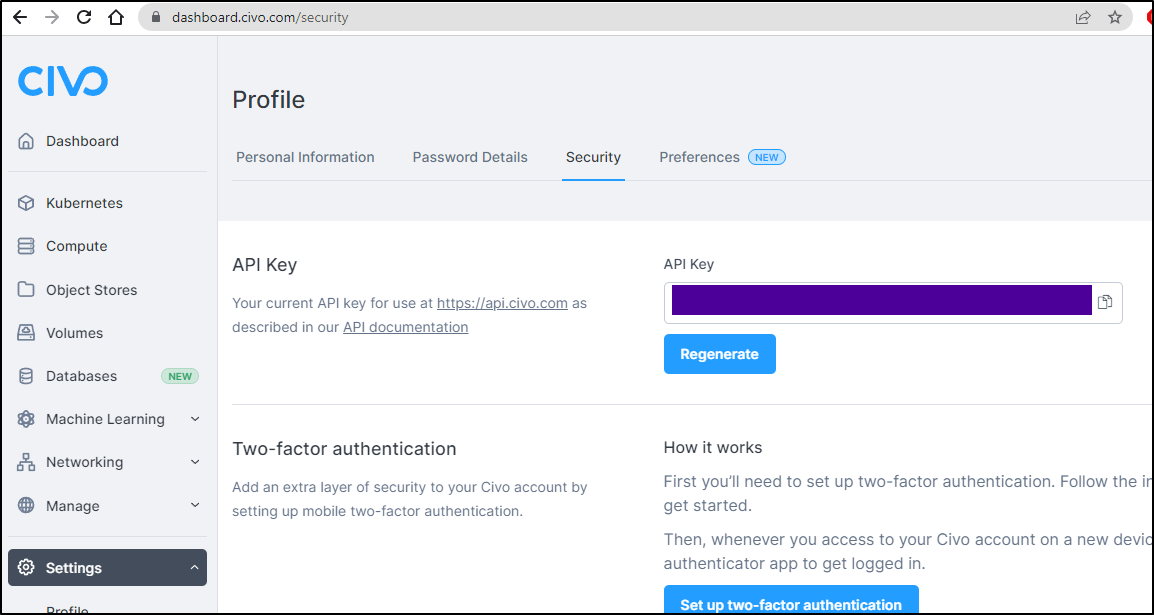Go to browser home page icon

[x=116, y=18]
